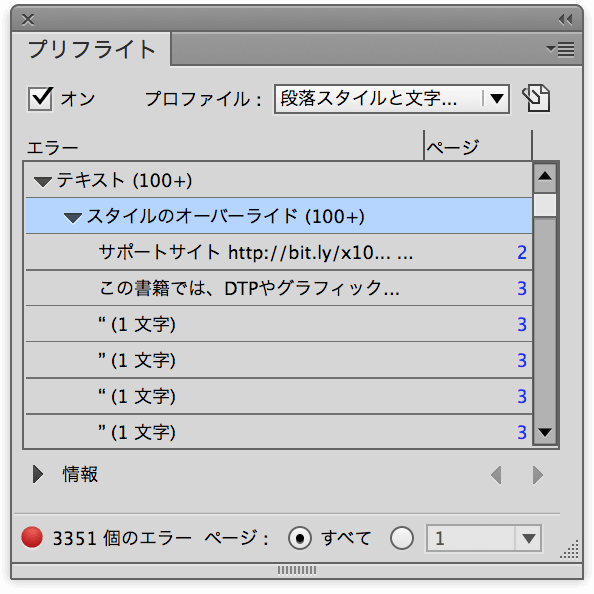Click scrollbar down arrow in error list
This screenshot has height=594, width=594.
tap(545, 432)
